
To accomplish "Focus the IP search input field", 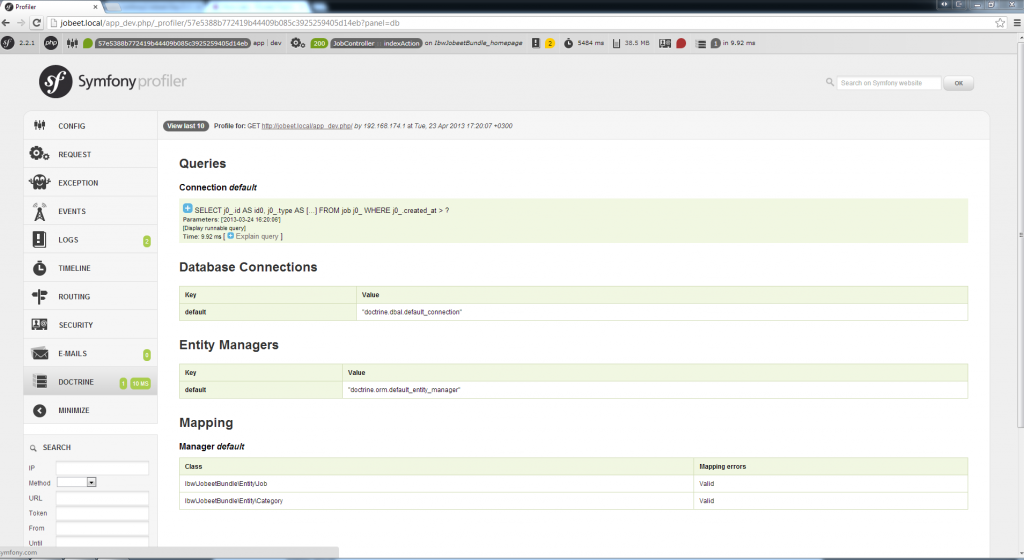I will pos(102,468).
